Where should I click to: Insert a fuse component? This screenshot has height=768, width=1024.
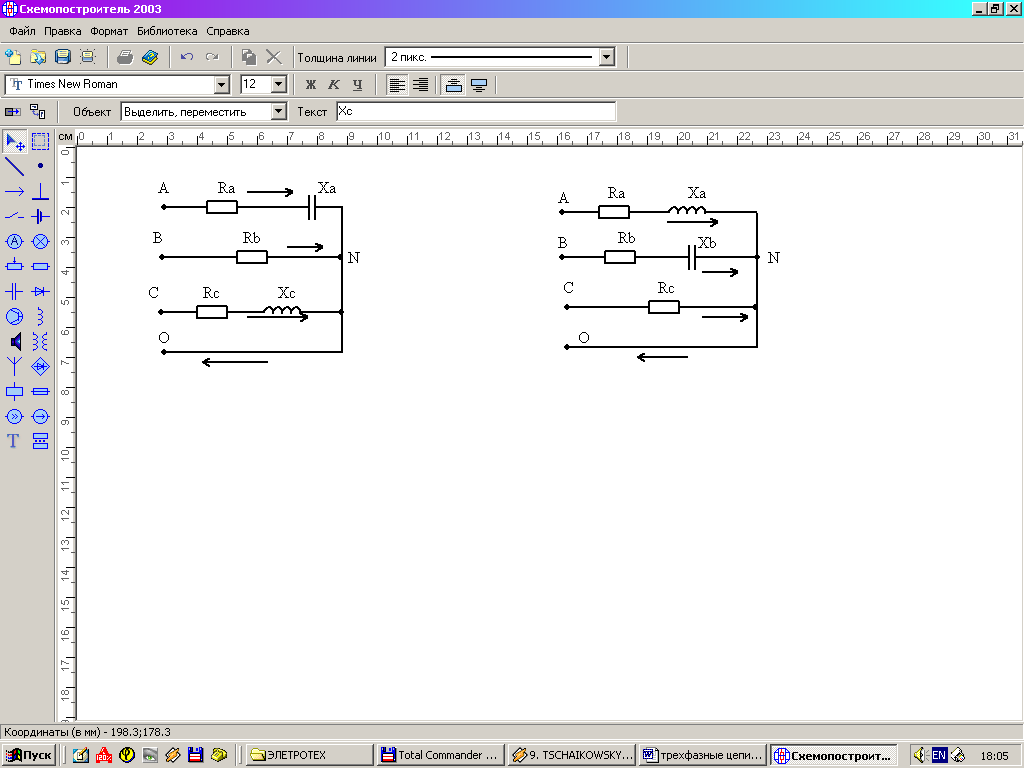tap(40, 392)
